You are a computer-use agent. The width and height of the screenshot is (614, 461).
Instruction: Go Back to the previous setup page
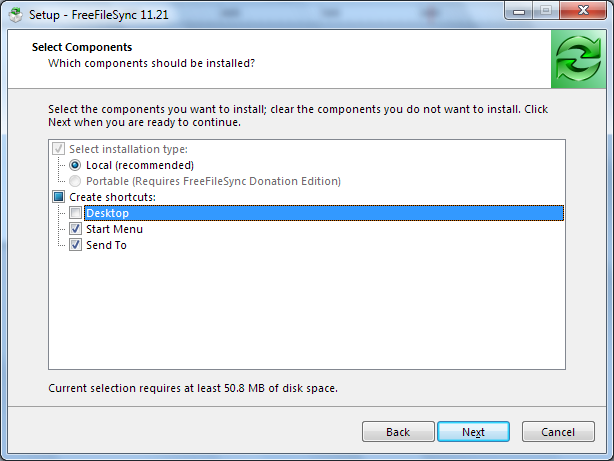coord(398,432)
